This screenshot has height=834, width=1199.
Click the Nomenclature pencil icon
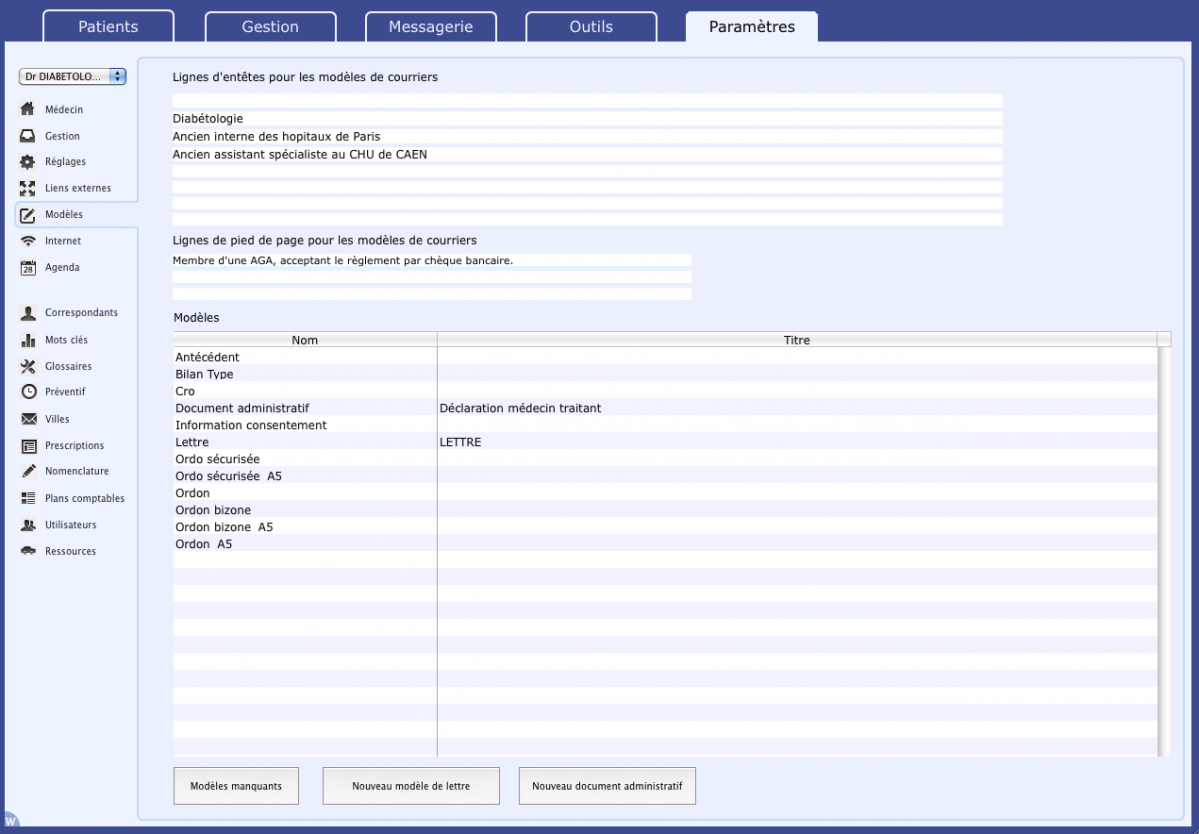click(28, 471)
